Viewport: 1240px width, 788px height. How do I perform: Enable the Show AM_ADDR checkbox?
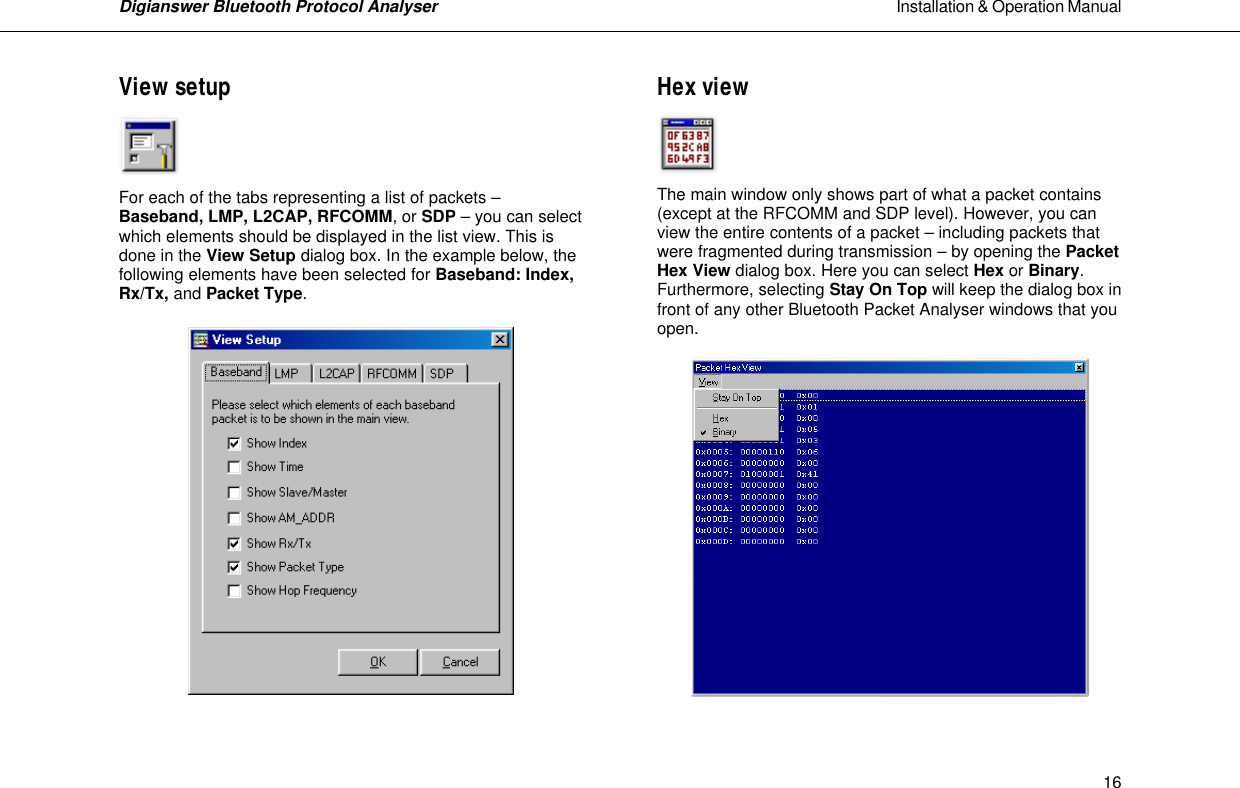[234, 518]
